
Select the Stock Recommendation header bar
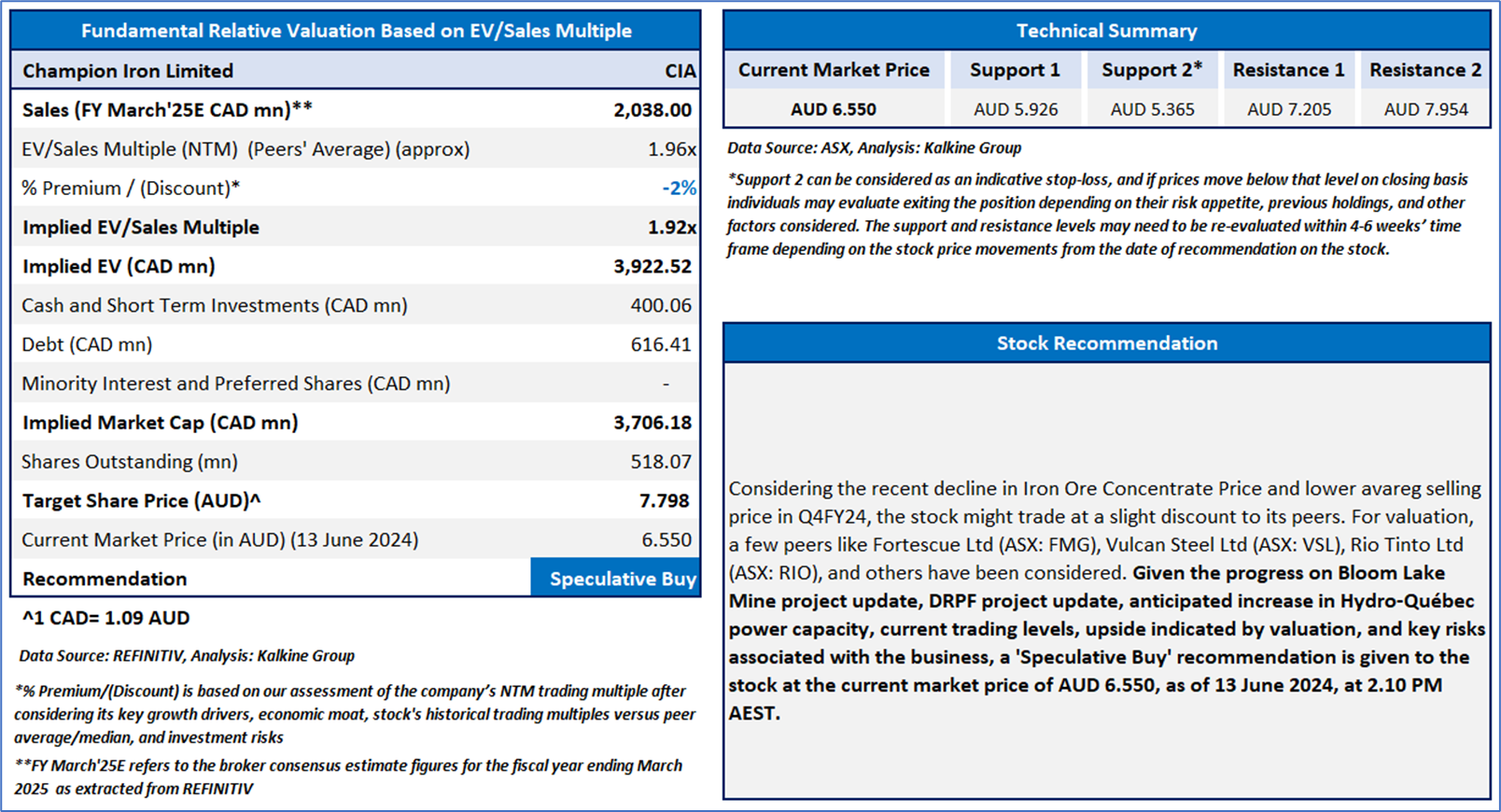click(1106, 343)
